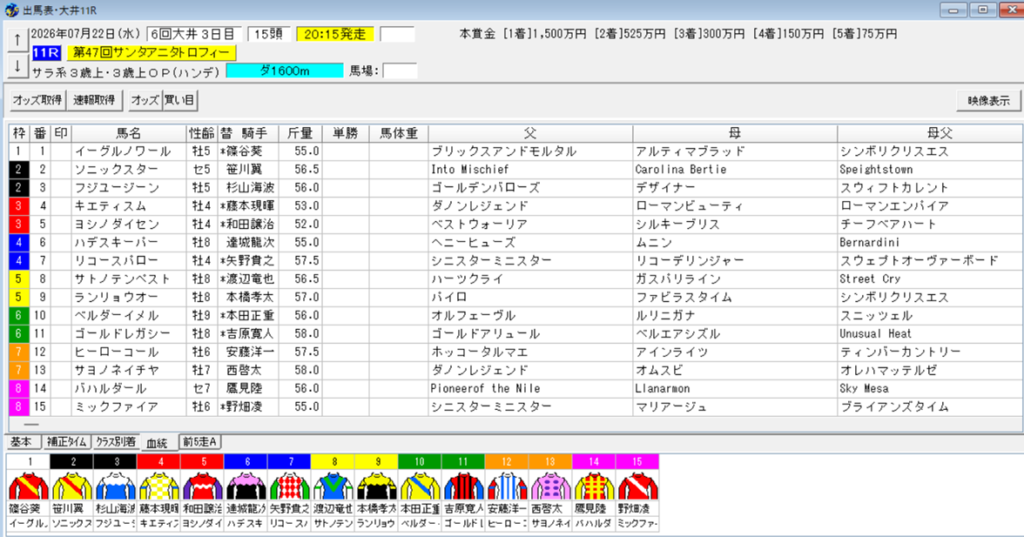Image resolution: width=1024 pixels, height=537 pixels.
Task: Switch to the 前5走A tab
Action: [200, 442]
